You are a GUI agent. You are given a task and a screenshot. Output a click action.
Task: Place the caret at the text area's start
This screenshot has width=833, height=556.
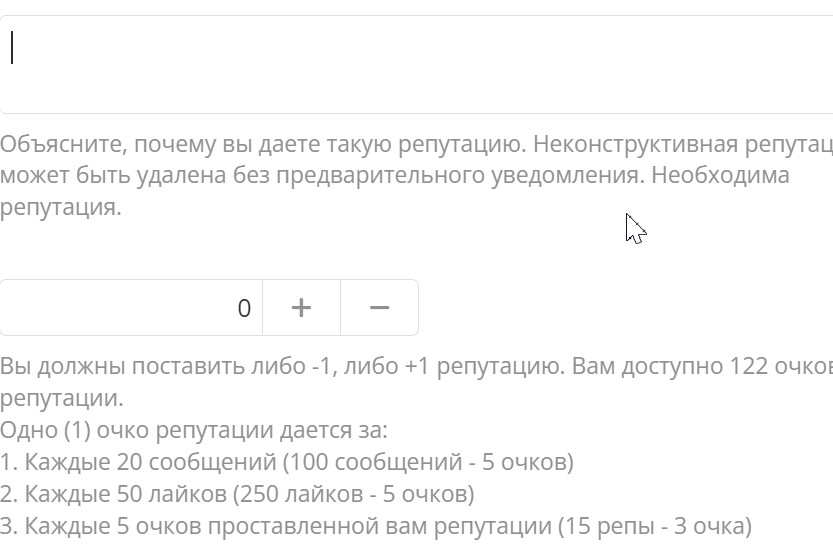pos(12,48)
